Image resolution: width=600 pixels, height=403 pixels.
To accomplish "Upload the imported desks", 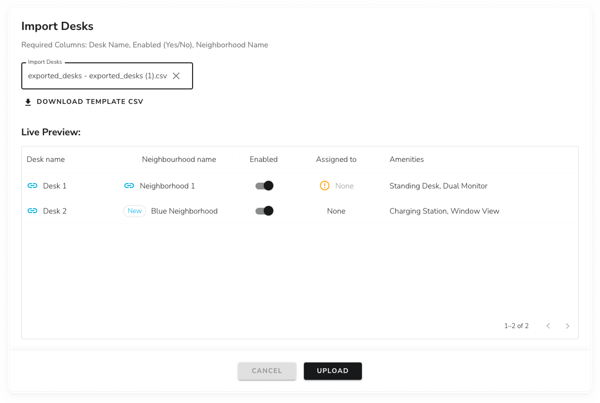I will 333,371.
